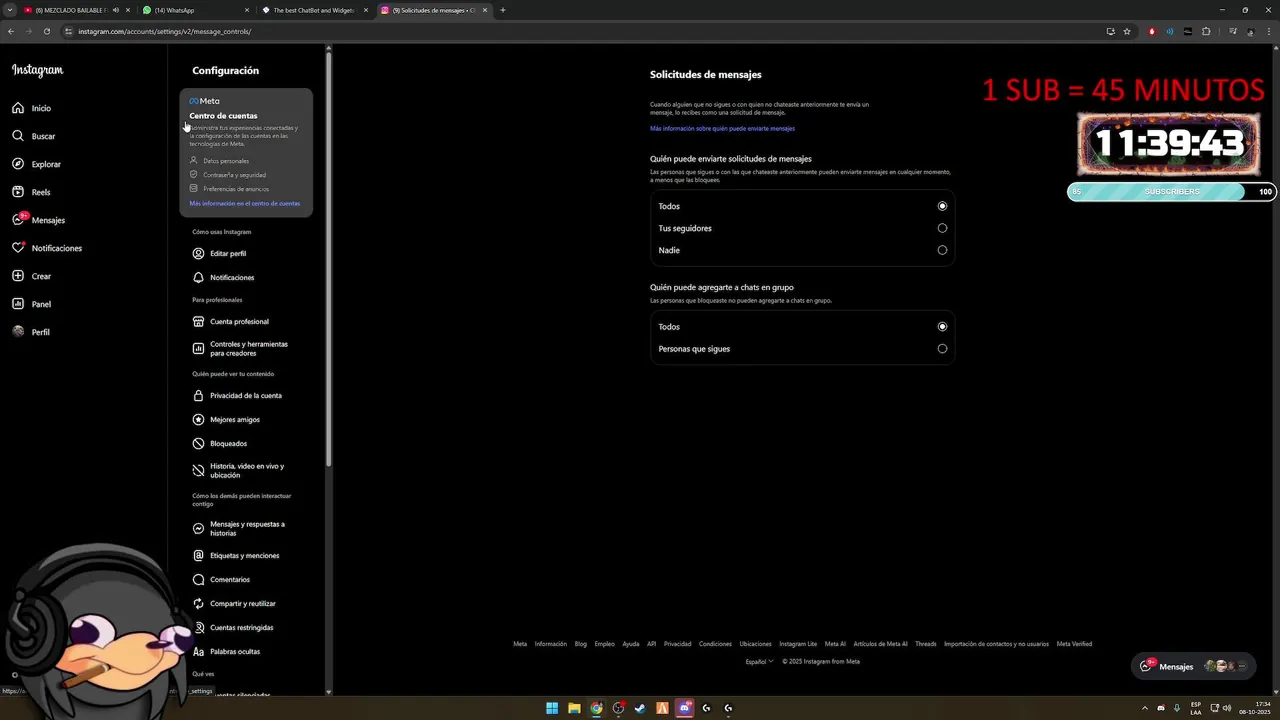The height and width of the screenshot is (720, 1280).
Task: Open Reels from the sidebar
Action: (x=31, y=192)
